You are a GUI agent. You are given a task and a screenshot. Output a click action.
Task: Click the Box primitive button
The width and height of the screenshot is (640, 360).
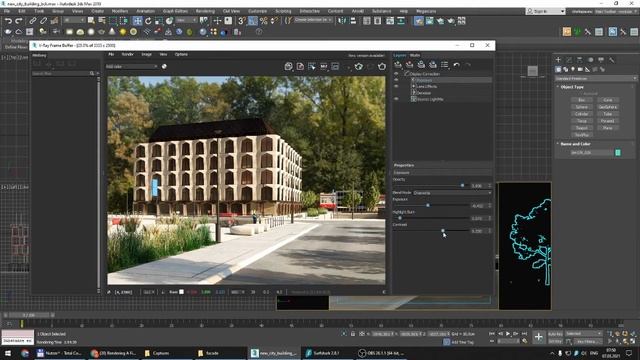tap(582, 100)
